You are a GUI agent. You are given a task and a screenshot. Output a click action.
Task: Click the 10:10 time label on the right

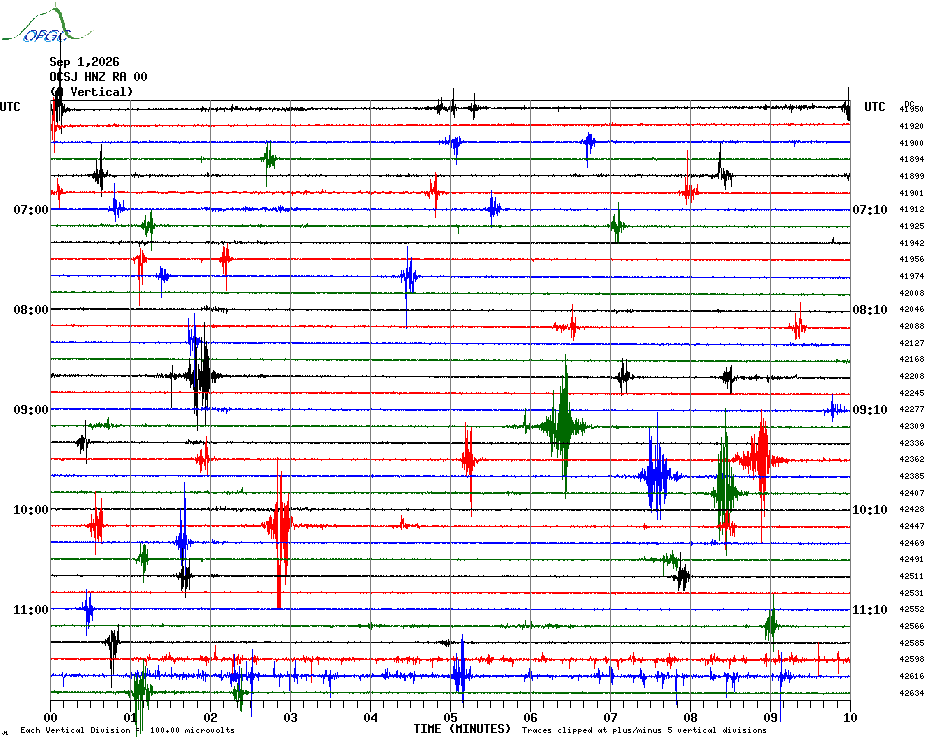(870, 510)
